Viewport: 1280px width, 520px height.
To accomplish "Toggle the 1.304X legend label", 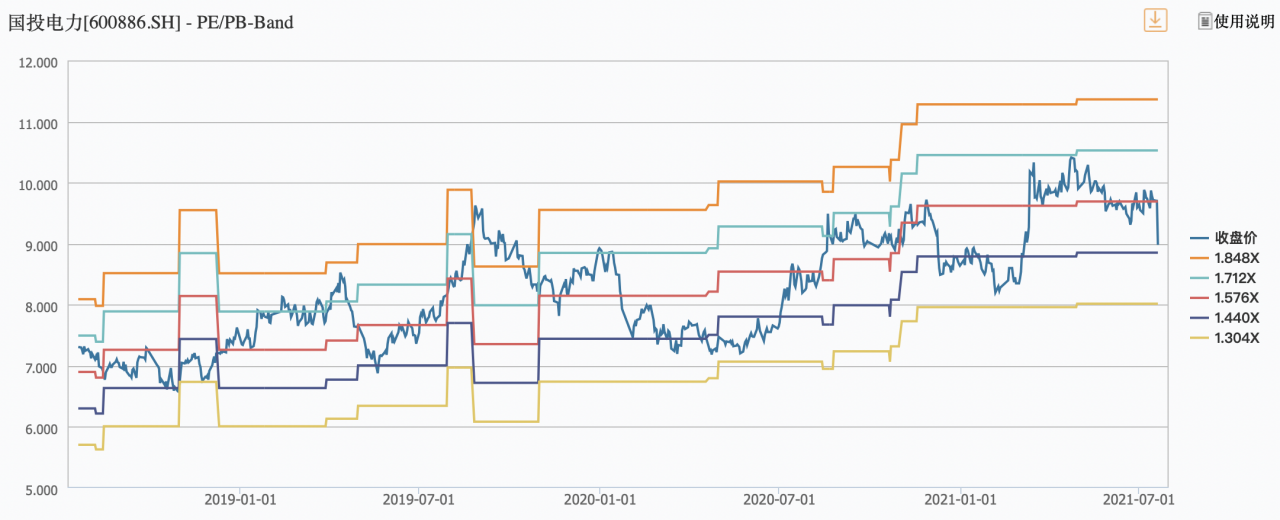I will [1236, 338].
